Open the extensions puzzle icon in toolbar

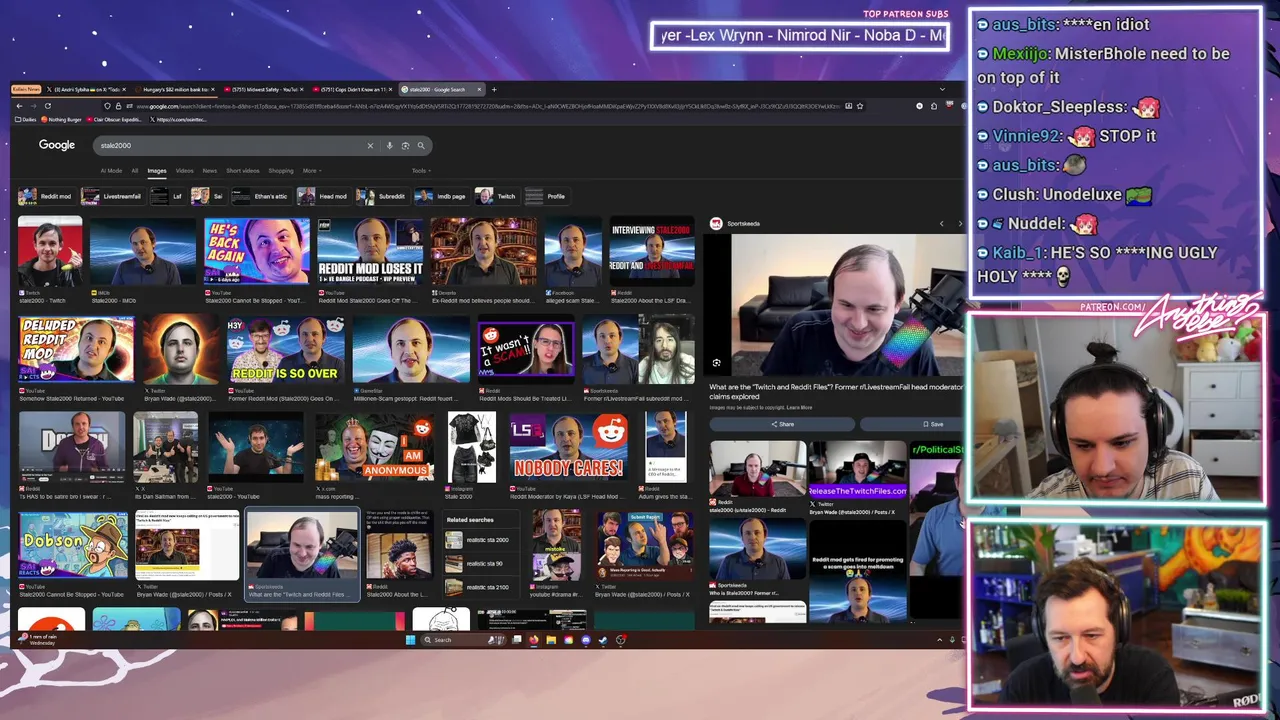pos(934,106)
